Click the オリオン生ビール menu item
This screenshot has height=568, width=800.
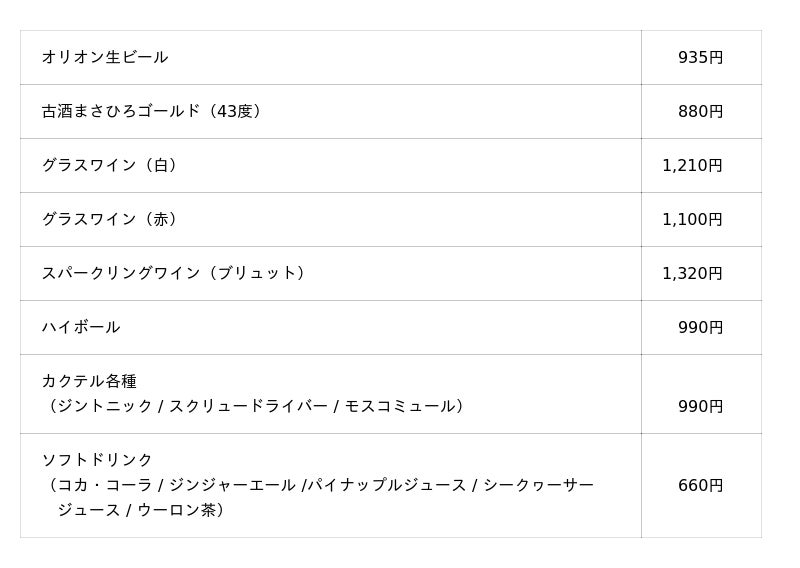(105, 57)
